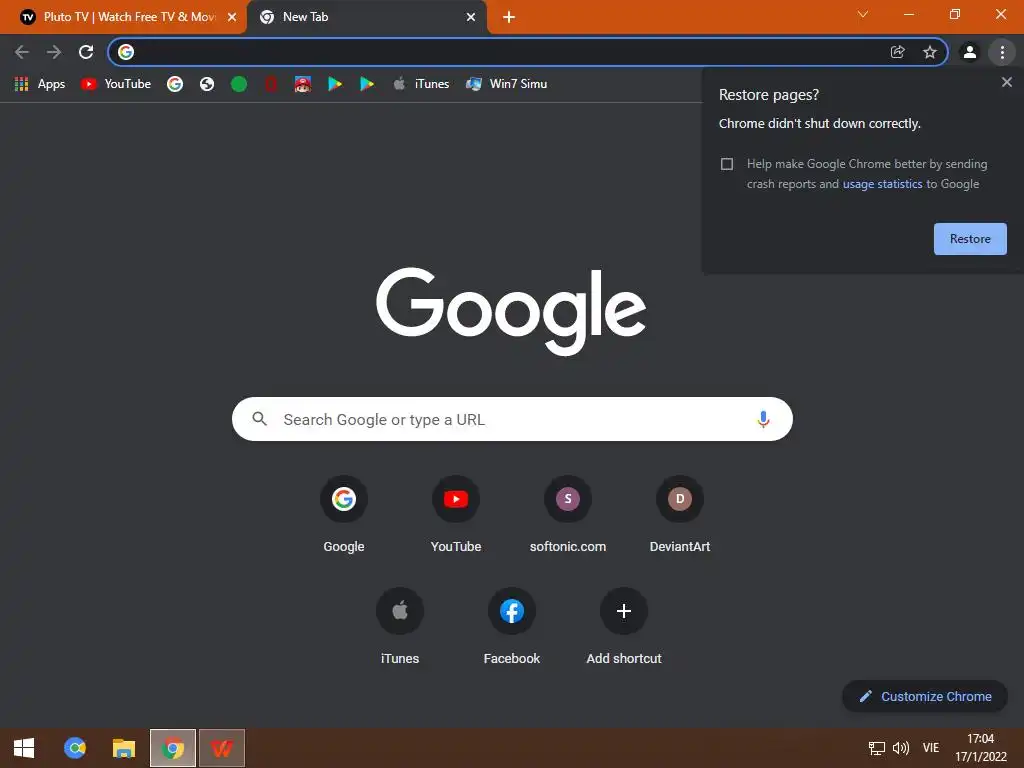
Task: Go forward to next page
Action: point(54,52)
